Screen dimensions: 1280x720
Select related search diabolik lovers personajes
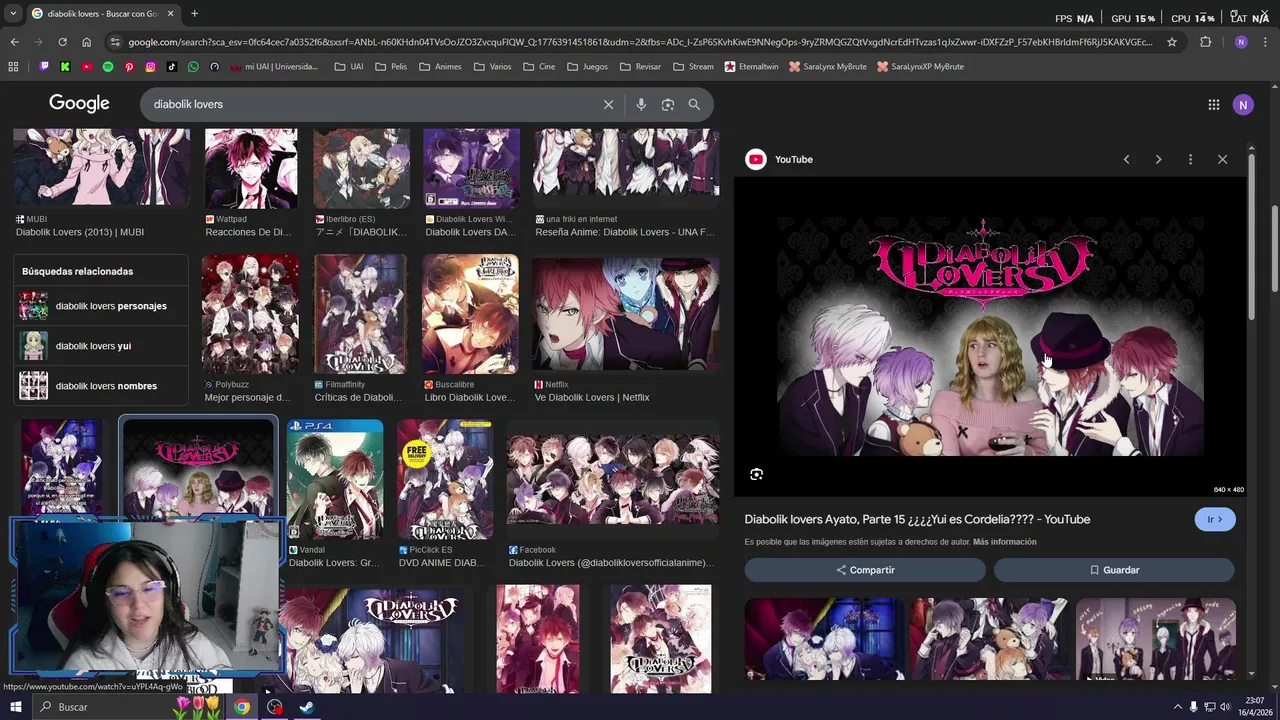click(102, 306)
